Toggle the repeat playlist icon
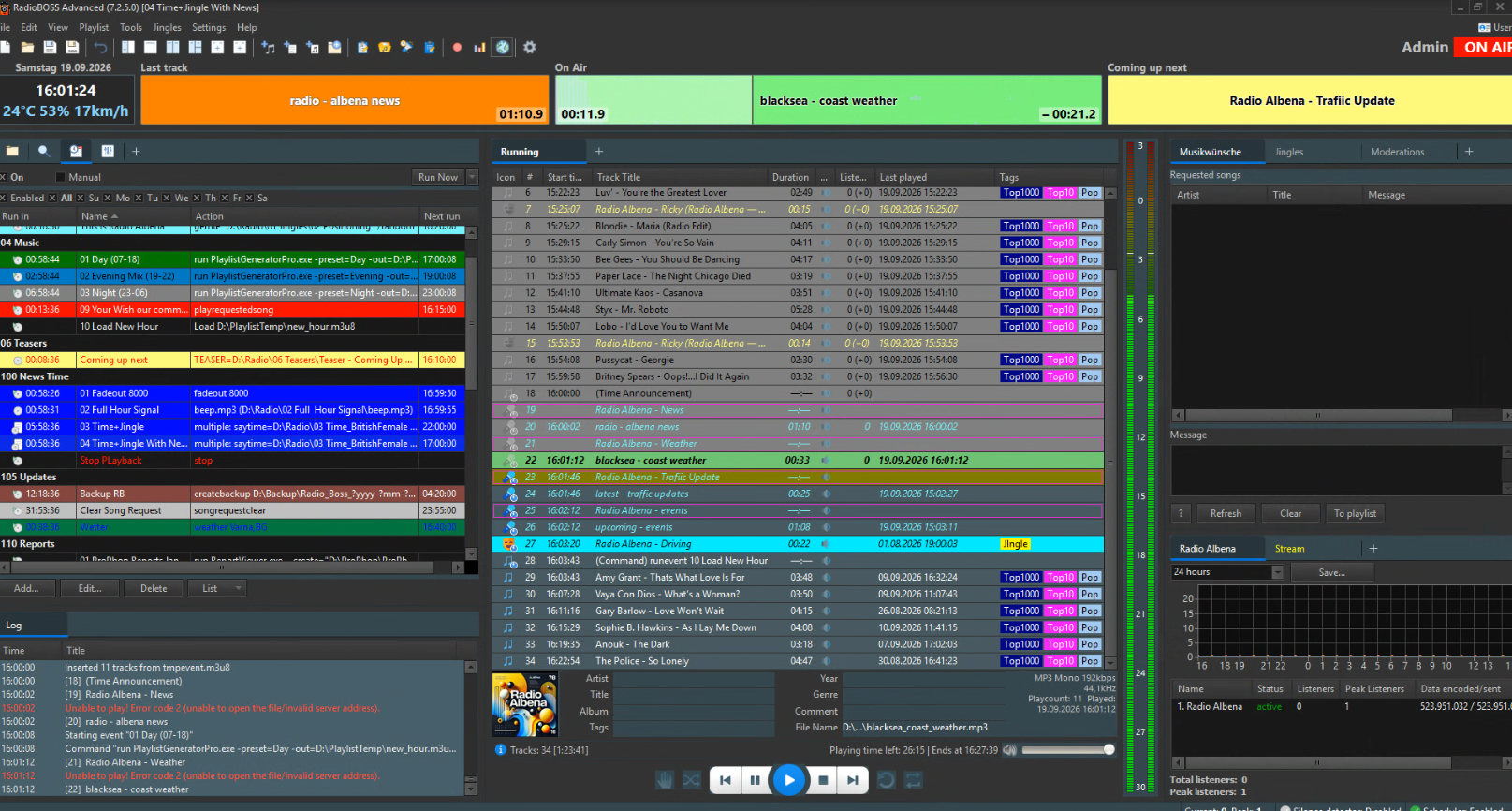This screenshot has height=811, width=1512. 914,780
